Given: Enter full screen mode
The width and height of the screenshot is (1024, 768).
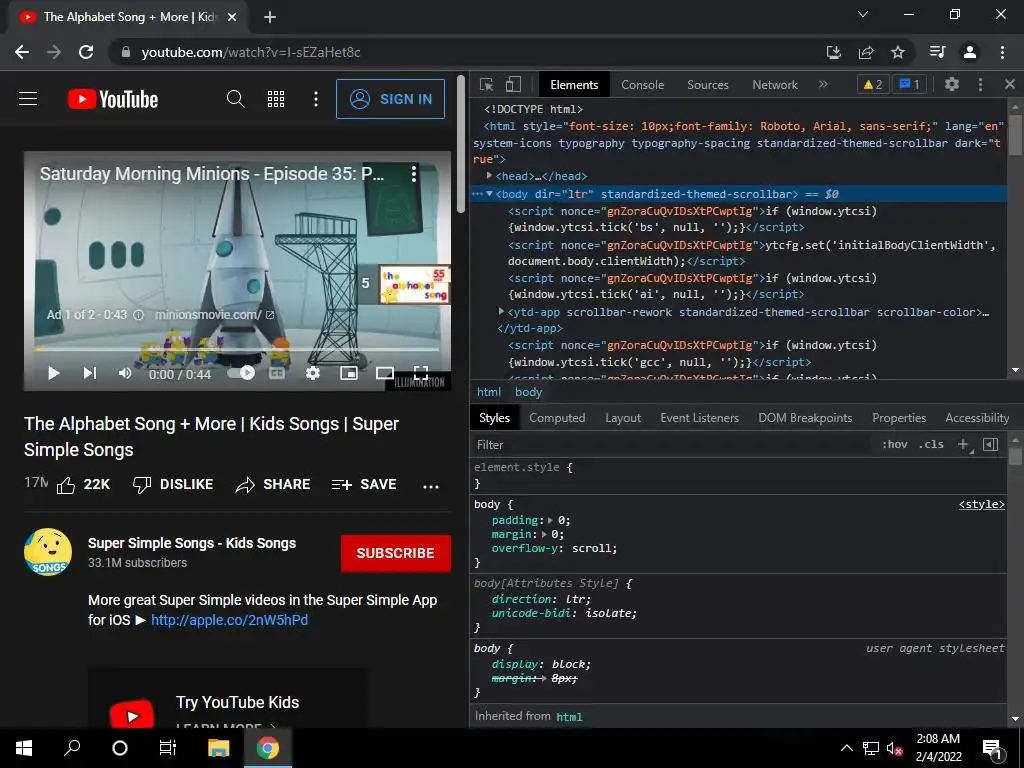Looking at the screenshot, I should 421,373.
